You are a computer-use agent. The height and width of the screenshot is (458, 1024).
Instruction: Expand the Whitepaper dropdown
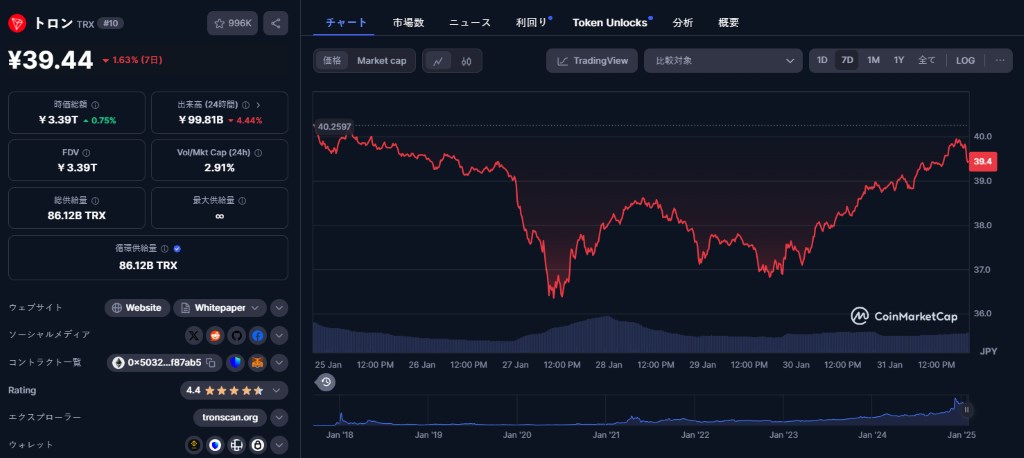tap(257, 308)
